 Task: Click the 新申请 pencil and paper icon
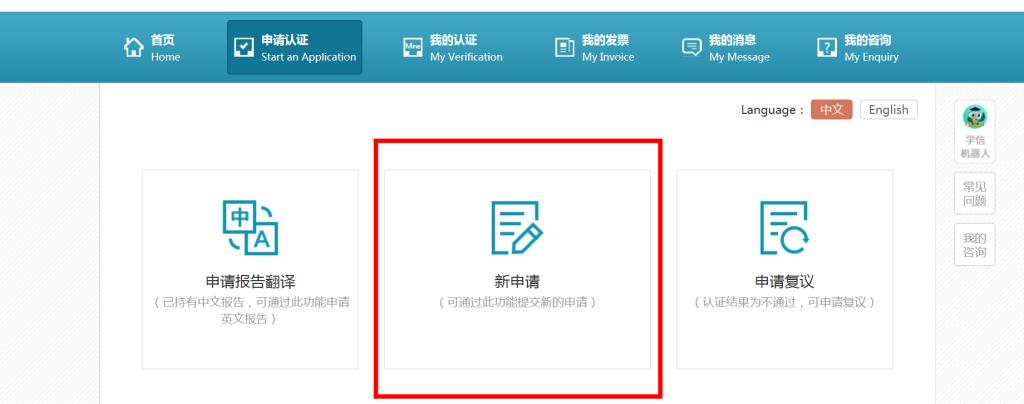pos(517,227)
